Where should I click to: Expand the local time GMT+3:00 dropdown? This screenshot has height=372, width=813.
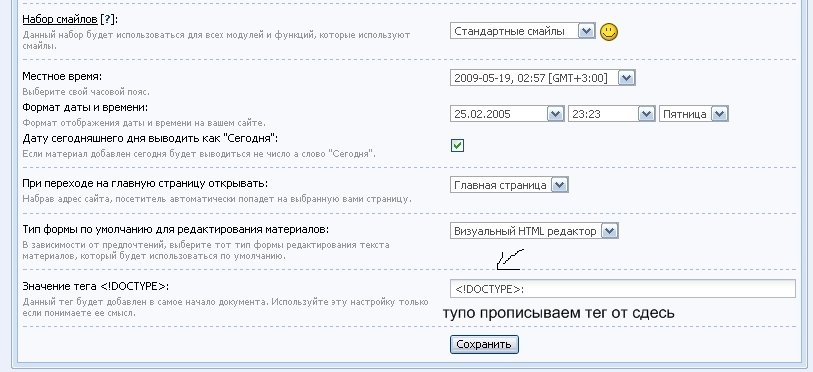point(542,78)
